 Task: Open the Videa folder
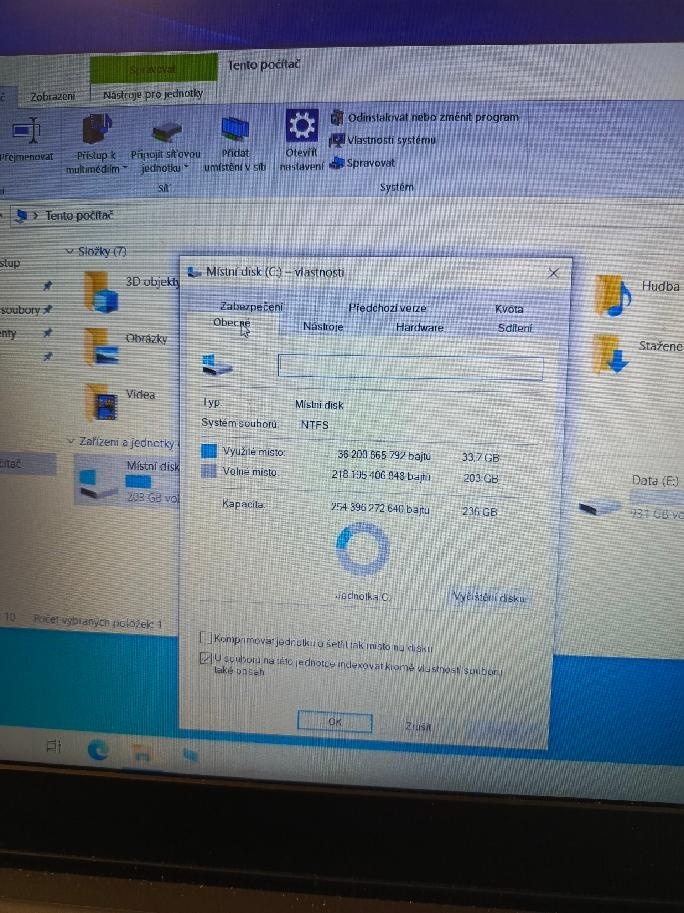pyautogui.click(x=102, y=402)
